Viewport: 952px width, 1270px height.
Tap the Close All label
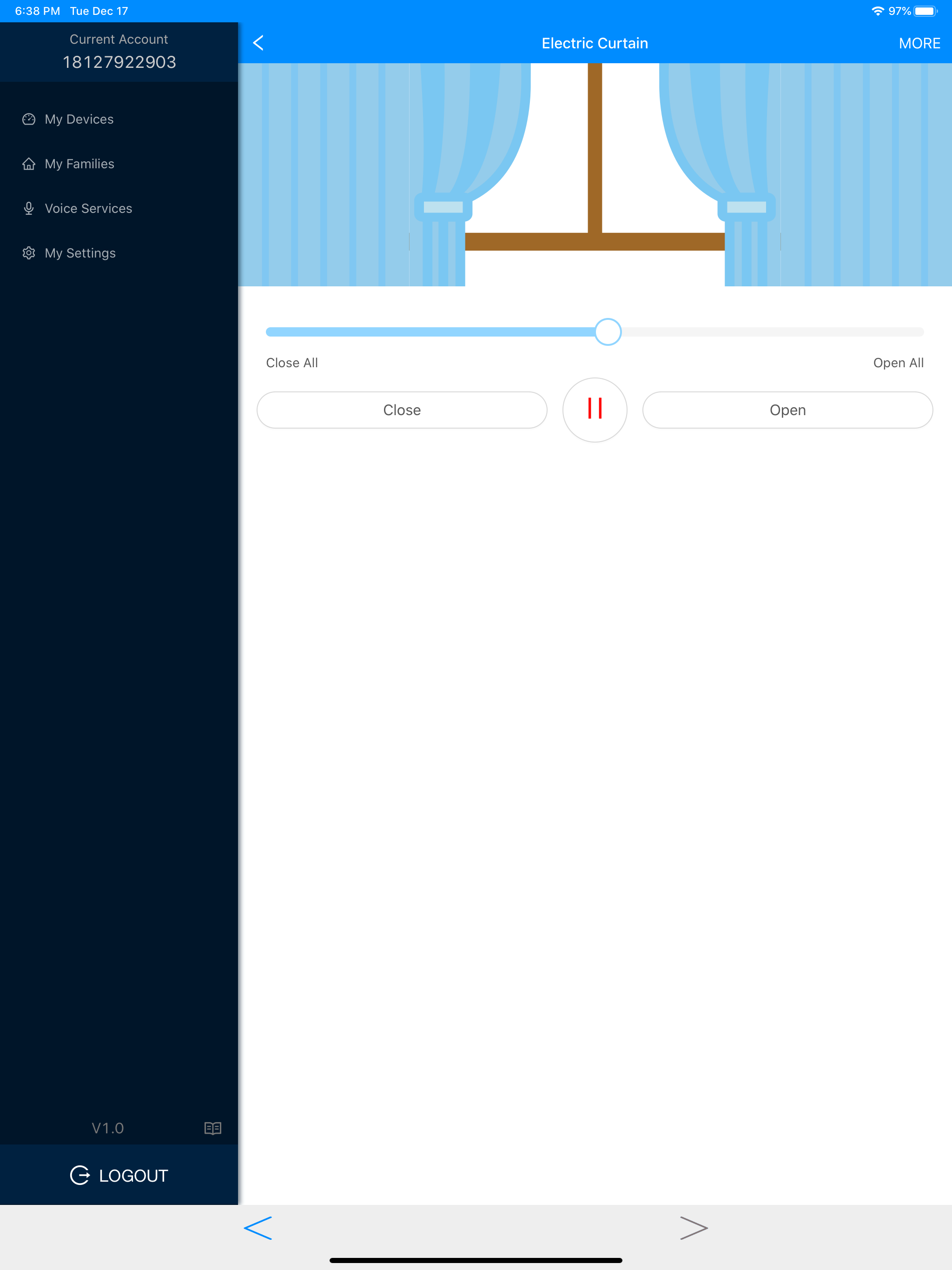click(x=291, y=363)
